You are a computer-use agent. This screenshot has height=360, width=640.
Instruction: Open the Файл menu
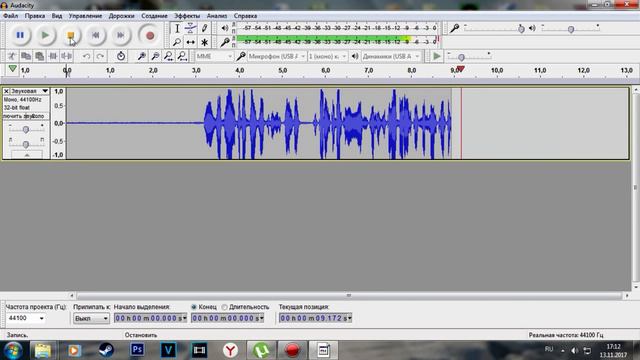[x=10, y=16]
